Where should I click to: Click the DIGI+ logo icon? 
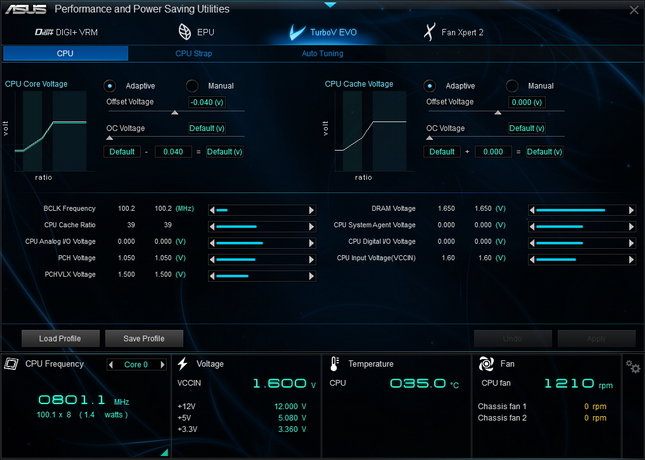pyautogui.click(x=44, y=32)
